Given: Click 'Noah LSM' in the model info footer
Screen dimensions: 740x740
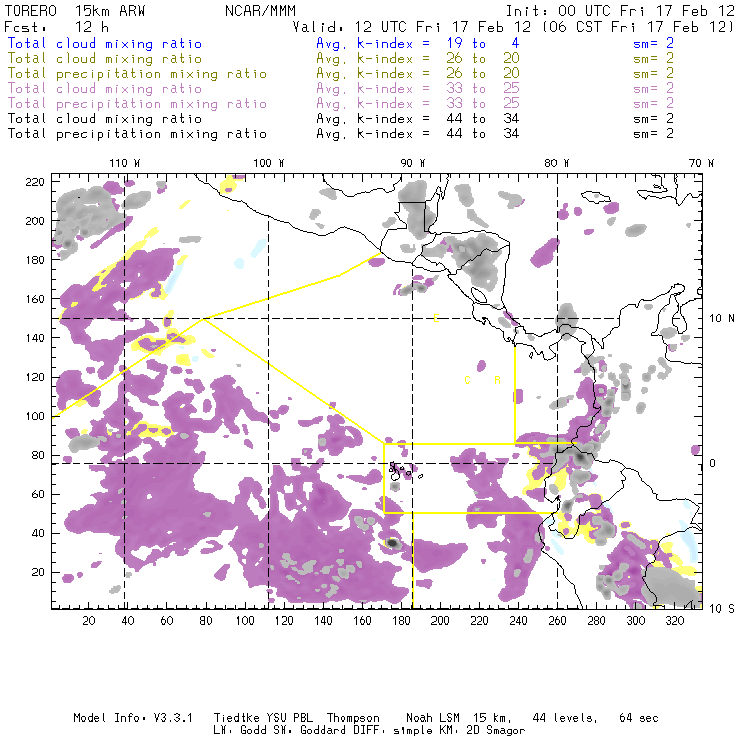Looking at the screenshot, I should (x=433, y=718).
